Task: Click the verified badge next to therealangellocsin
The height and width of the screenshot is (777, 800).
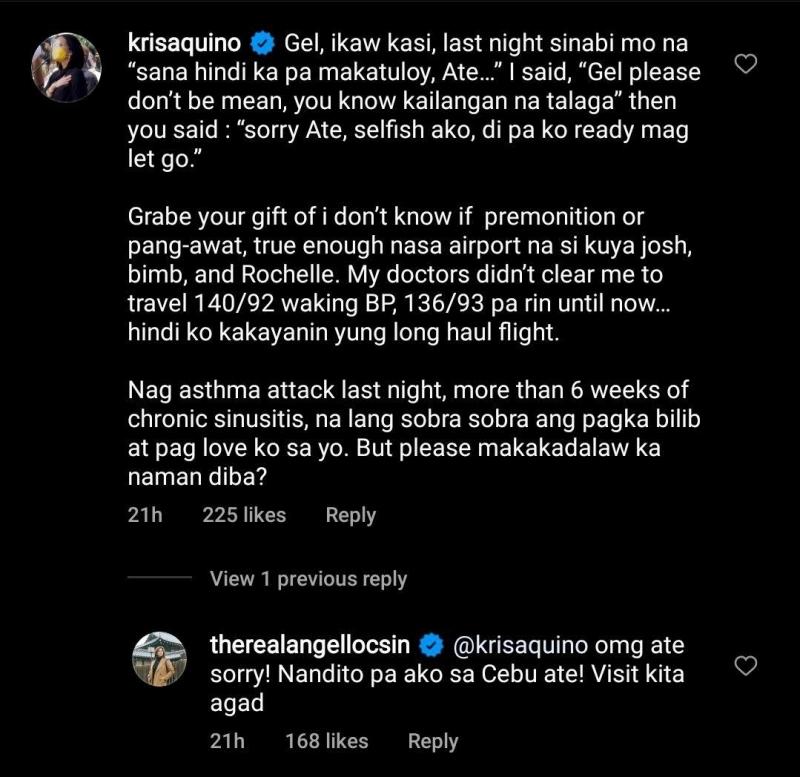Action: pyautogui.click(x=432, y=645)
